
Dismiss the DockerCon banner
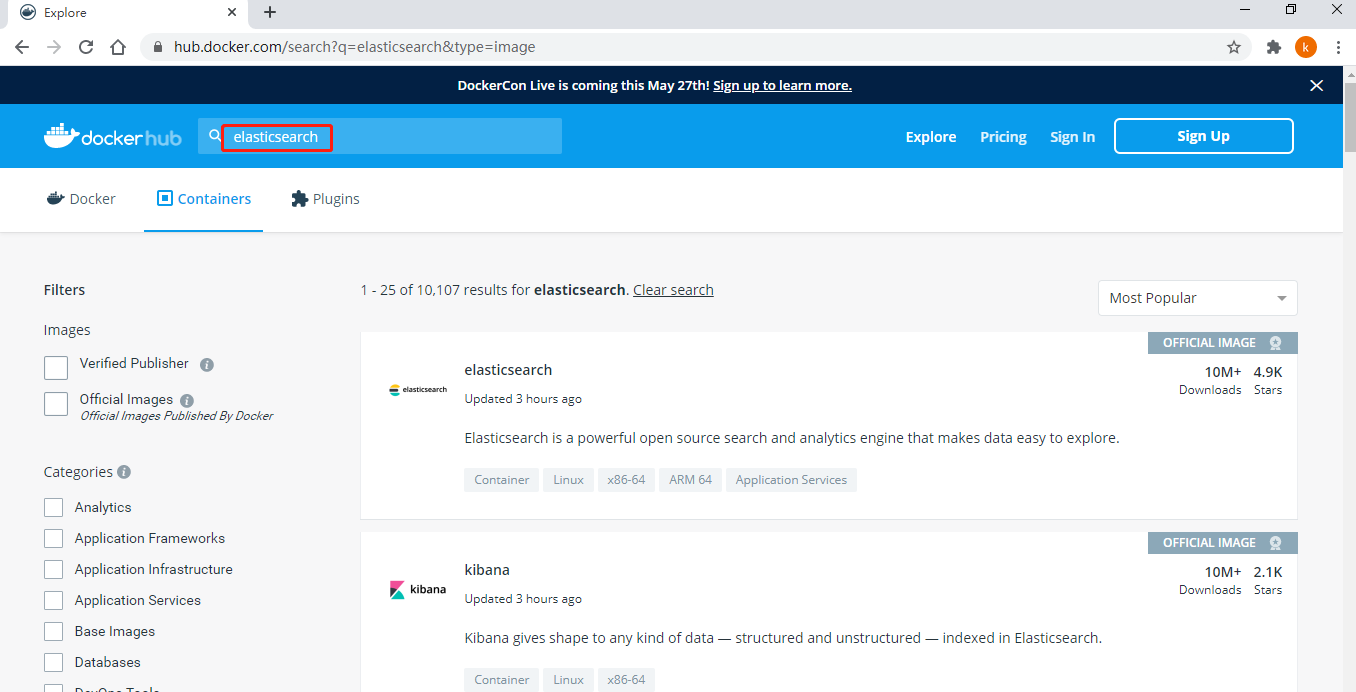(1317, 85)
